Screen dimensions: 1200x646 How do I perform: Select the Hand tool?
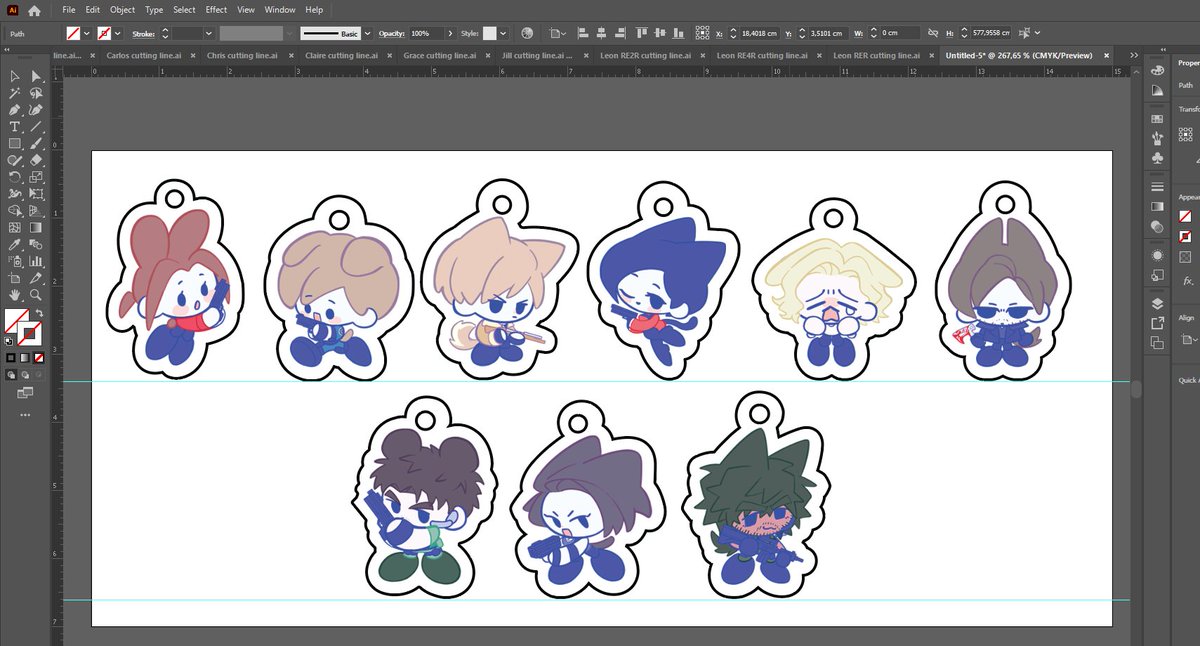pyautogui.click(x=15, y=296)
